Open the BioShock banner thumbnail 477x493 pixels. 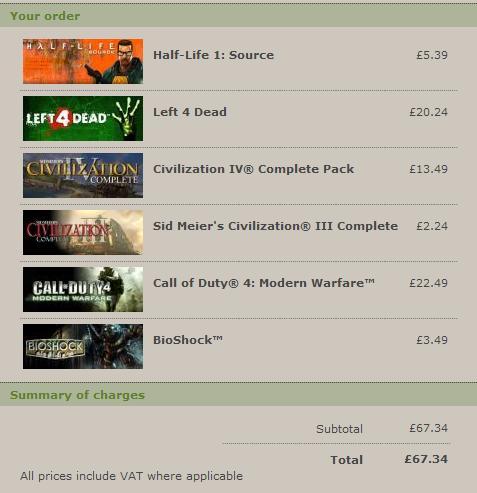click(83, 346)
